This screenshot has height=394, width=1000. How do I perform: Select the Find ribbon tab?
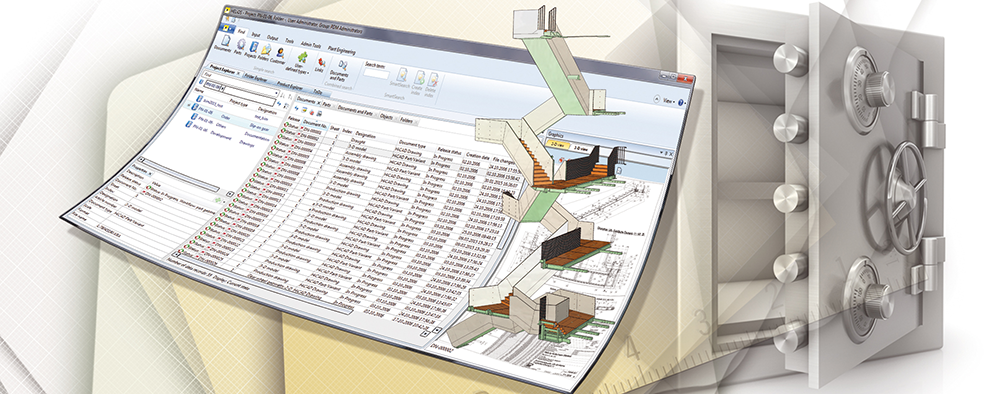[241, 32]
